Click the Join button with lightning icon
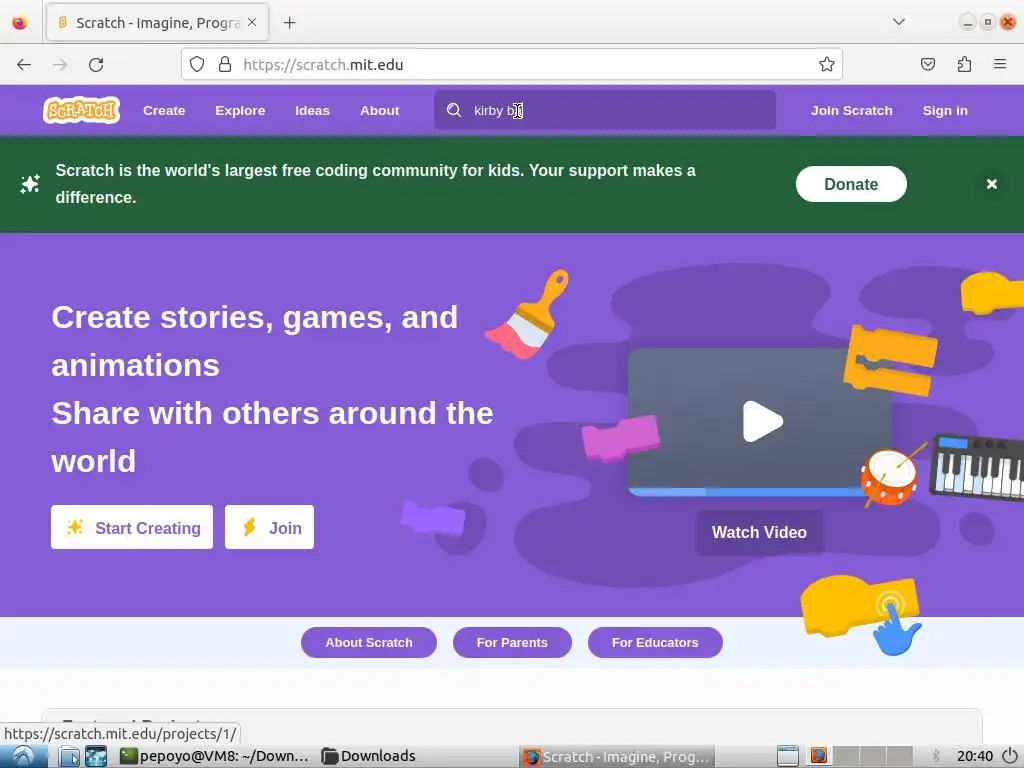The height and width of the screenshot is (768, 1024). coord(269,527)
